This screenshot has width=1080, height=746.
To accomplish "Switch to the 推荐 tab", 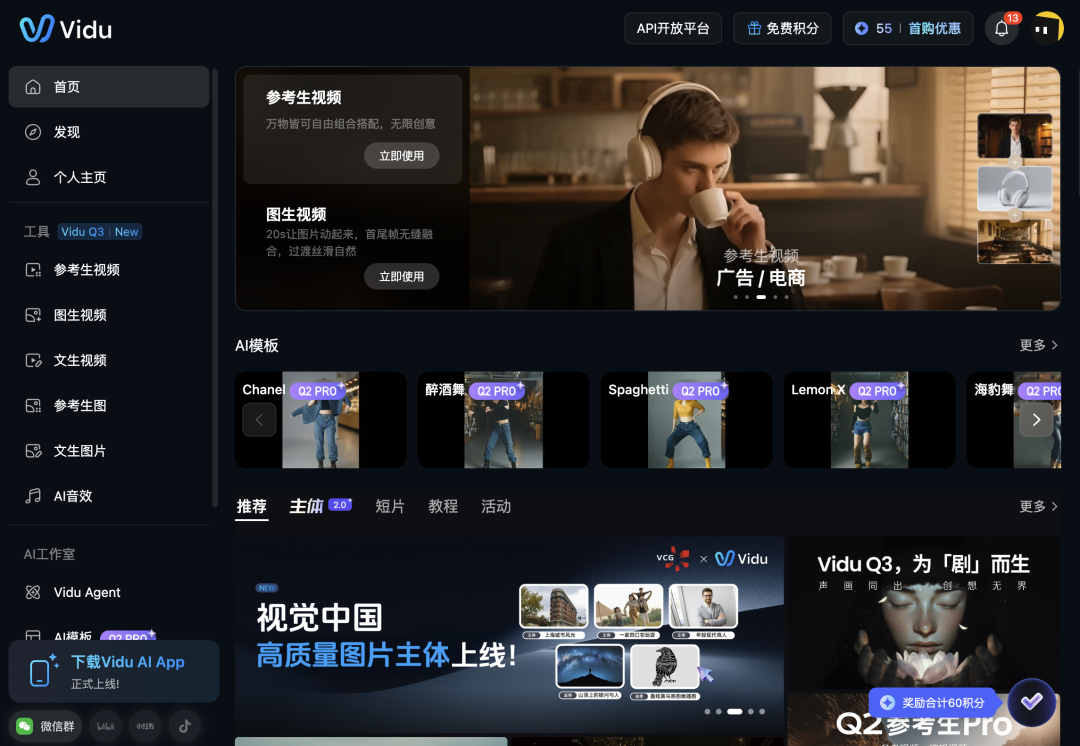I will [251, 506].
